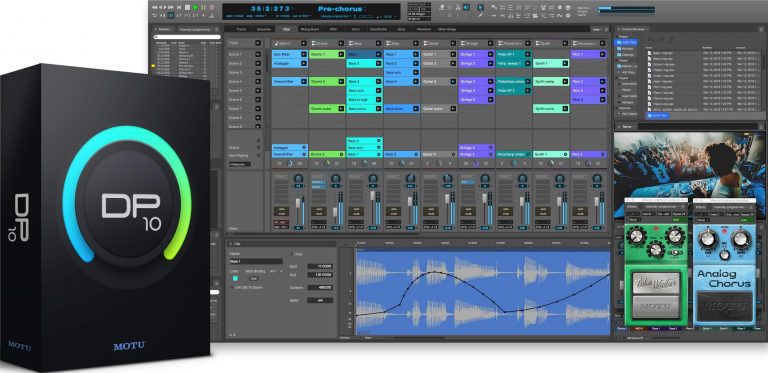Image resolution: width=768 pixels, height=373 pixels.
Task: Open the Auto dropdown right of the tabs
Action: click(597, 29)
